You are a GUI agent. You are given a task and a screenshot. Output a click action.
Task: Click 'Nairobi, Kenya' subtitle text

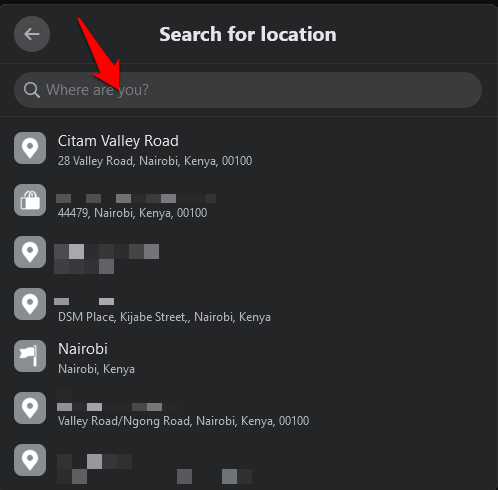point(96,369)
